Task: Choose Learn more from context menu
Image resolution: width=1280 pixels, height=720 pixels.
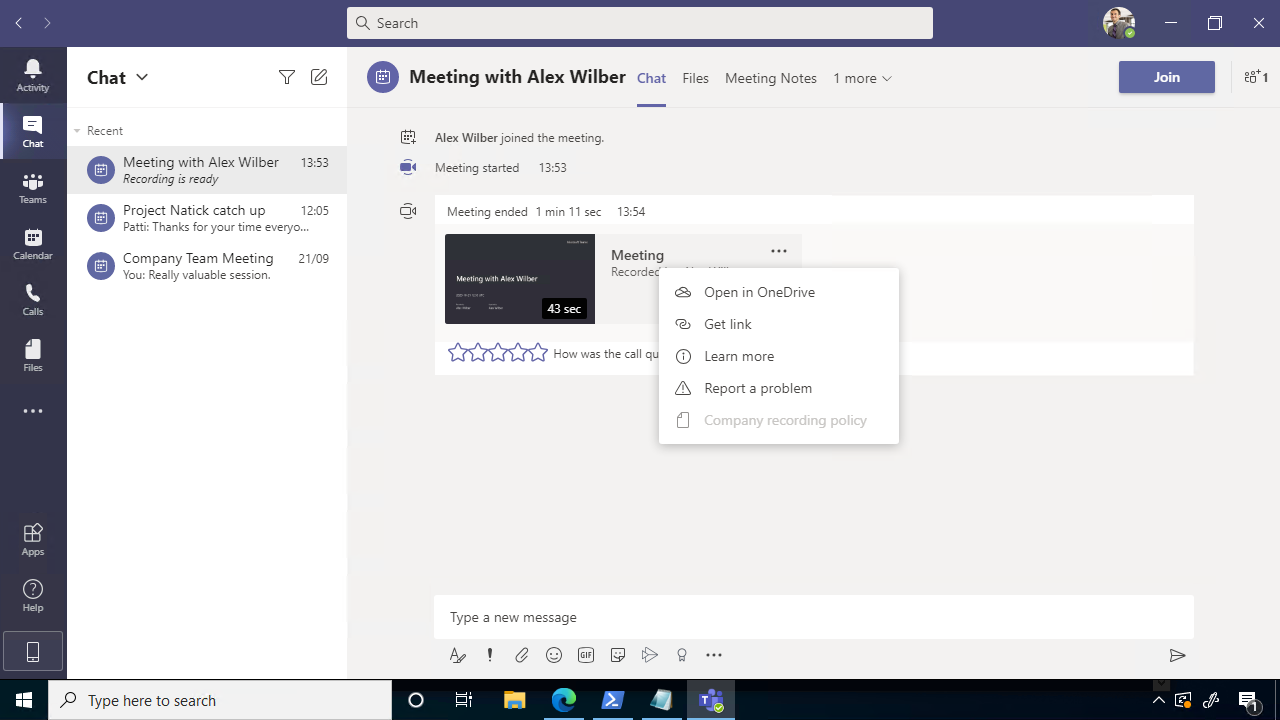Action: pyautogui.click(x=779, y=356)
